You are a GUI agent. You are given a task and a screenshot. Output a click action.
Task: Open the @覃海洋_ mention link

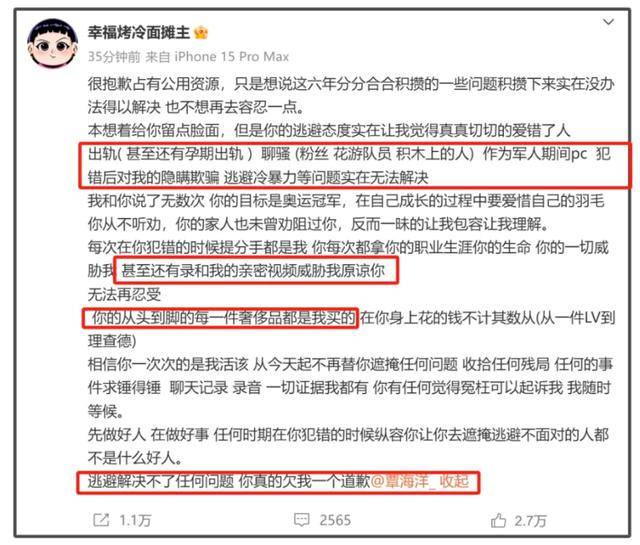tap(402, 482)
